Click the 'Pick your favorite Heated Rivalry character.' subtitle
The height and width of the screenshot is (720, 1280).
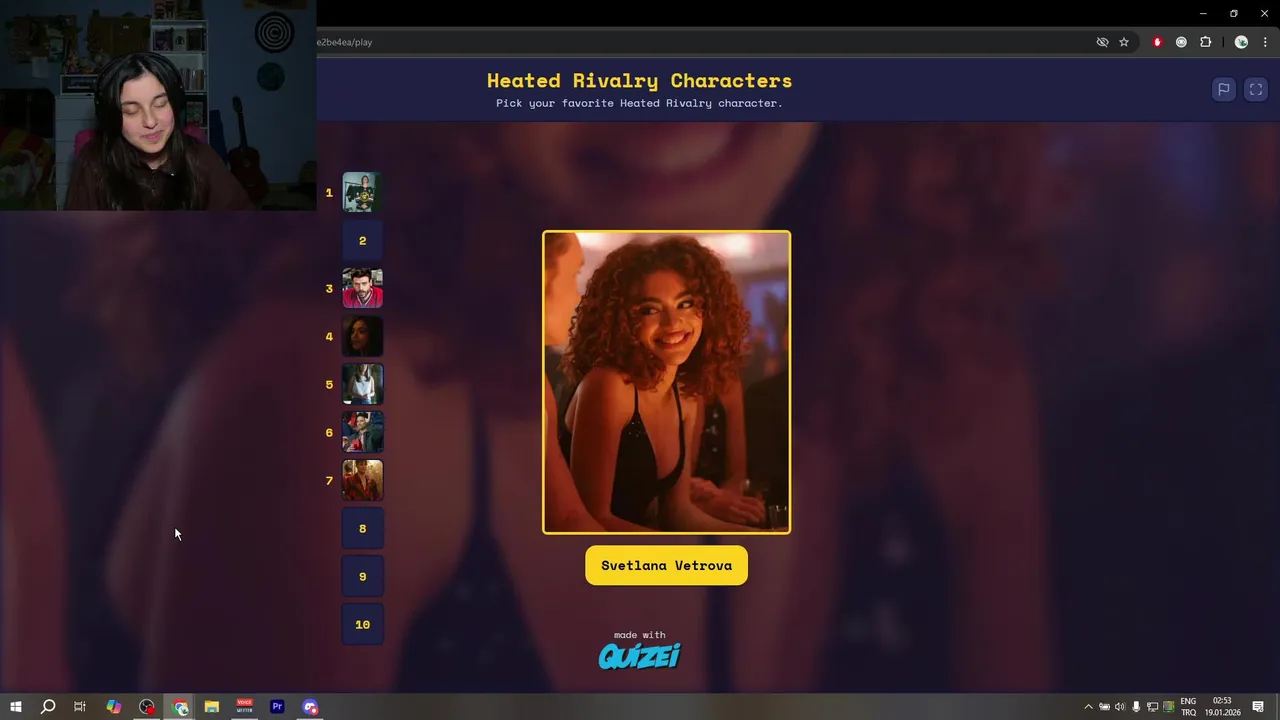(639, 103)
